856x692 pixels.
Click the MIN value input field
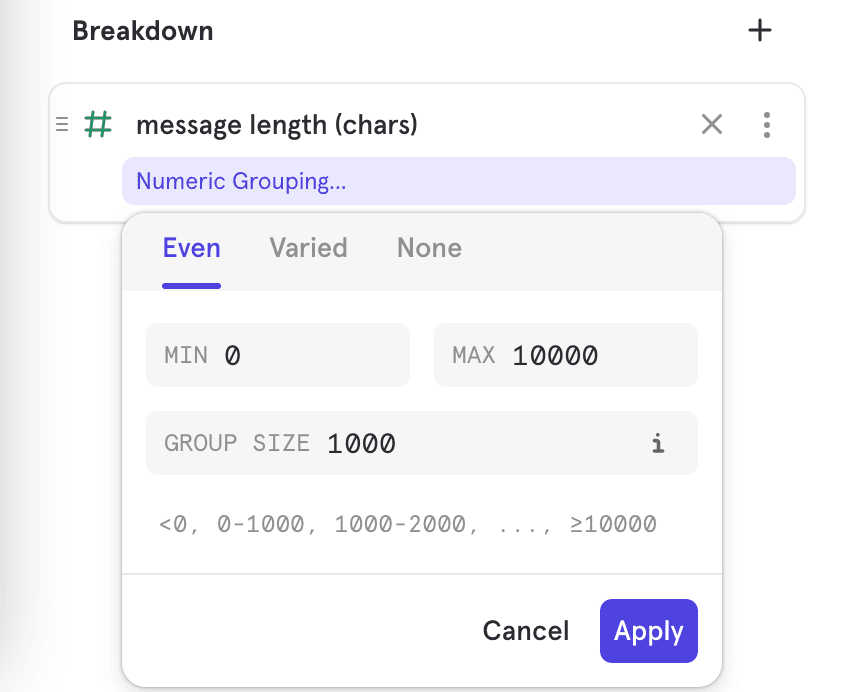coord(300,355)
